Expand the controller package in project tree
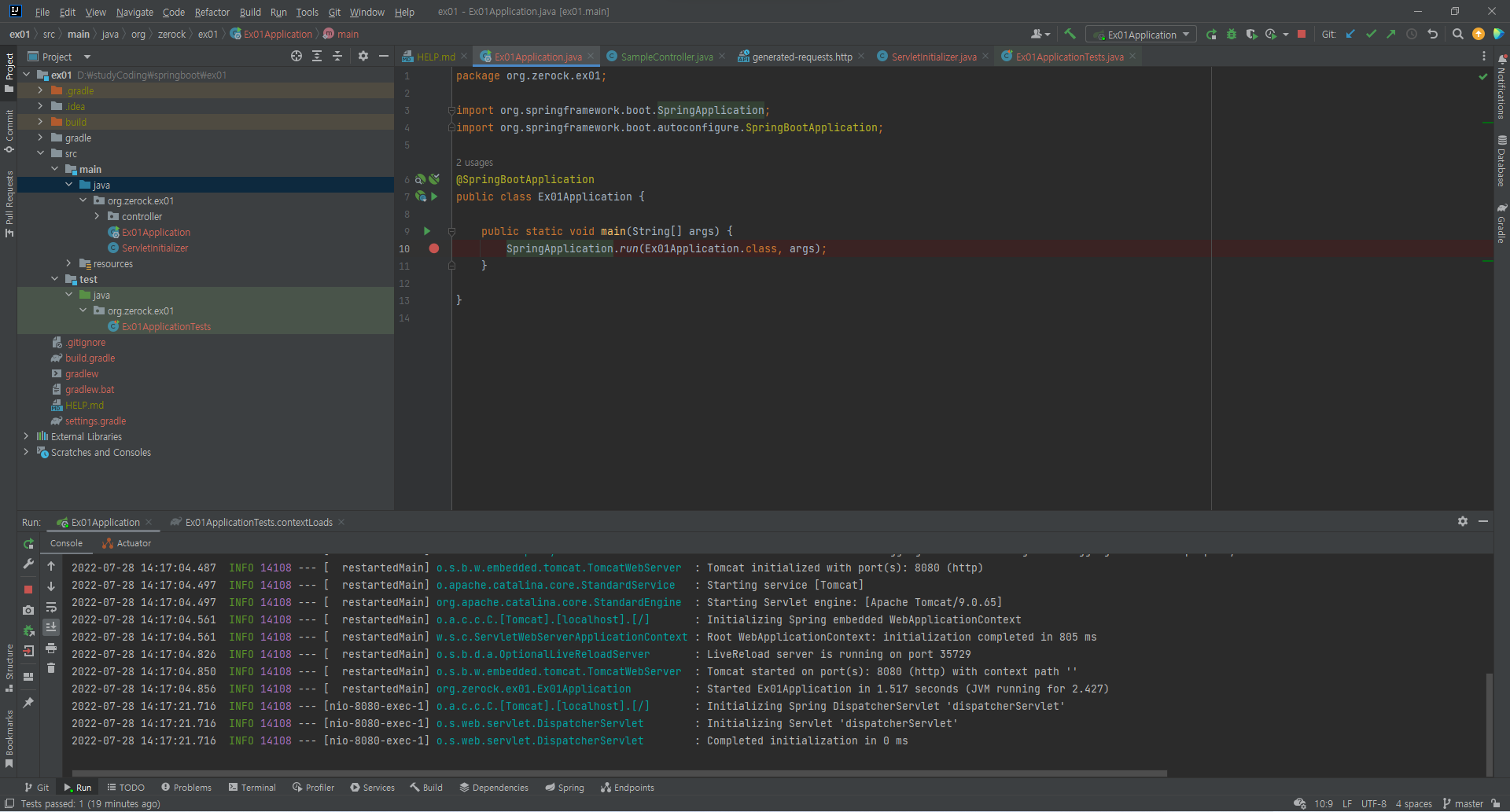The image size is (1510, 812). (x=98, y=216)
